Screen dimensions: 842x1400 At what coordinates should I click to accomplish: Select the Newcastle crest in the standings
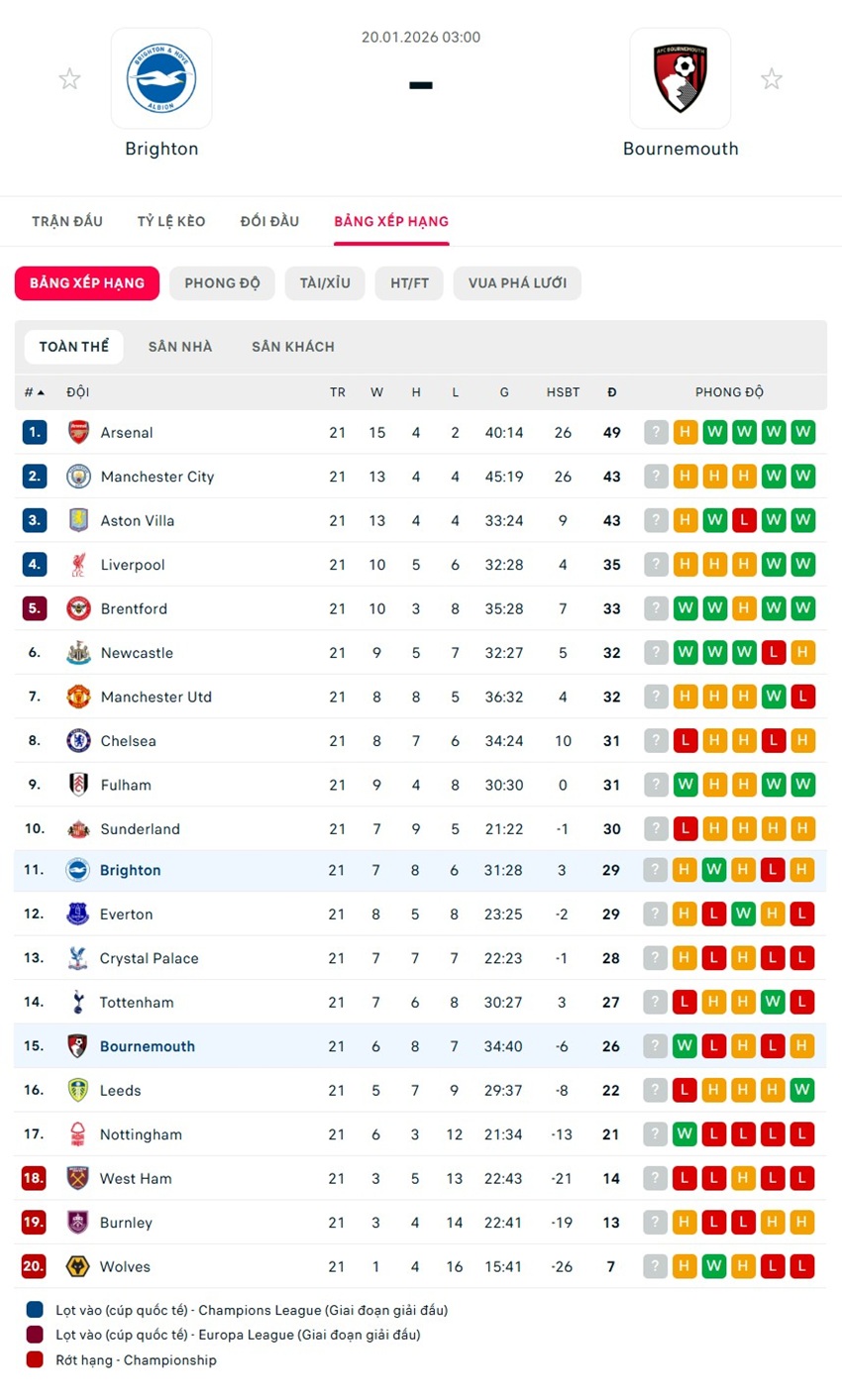79,652
